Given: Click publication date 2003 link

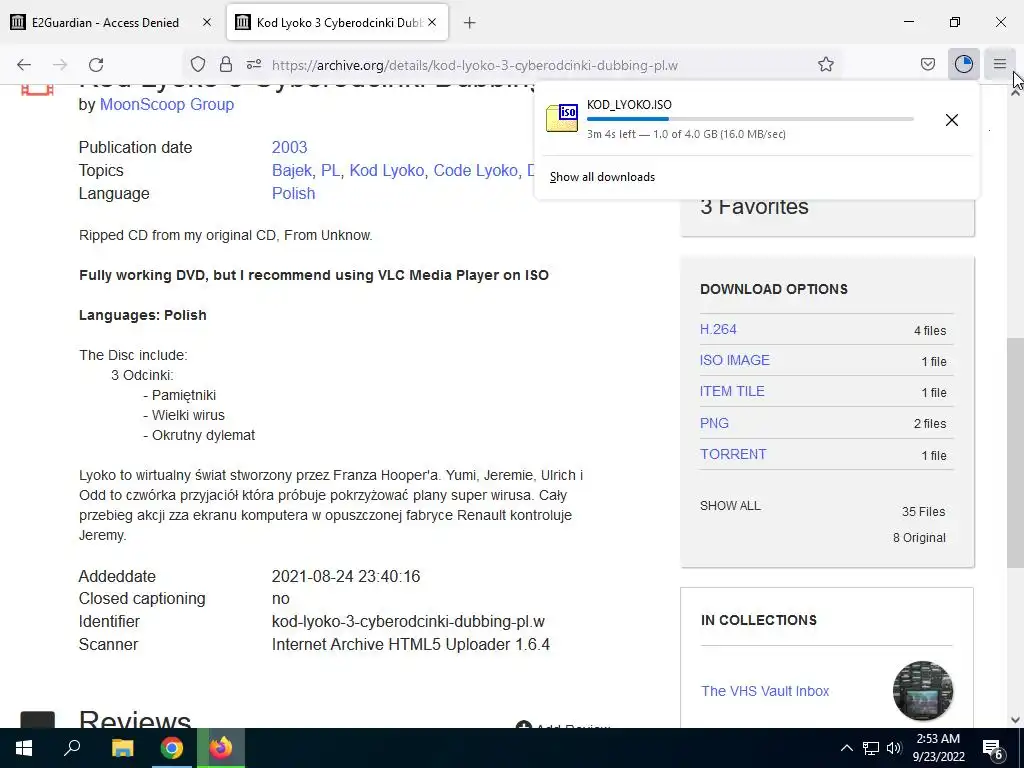Looking at the screenshot, I should (289, 148).
